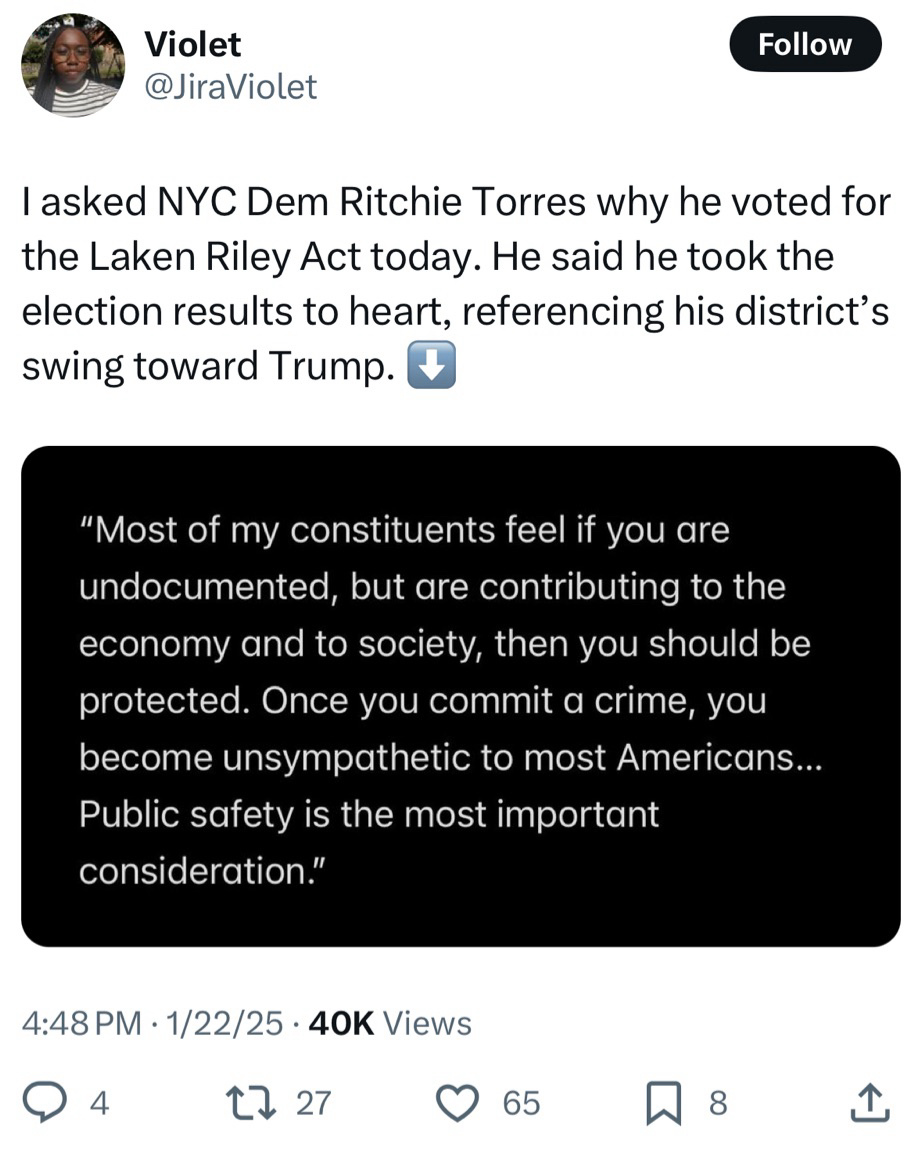Click the phrase 'Laken Riley Act' in the tweet

point(197,257)
